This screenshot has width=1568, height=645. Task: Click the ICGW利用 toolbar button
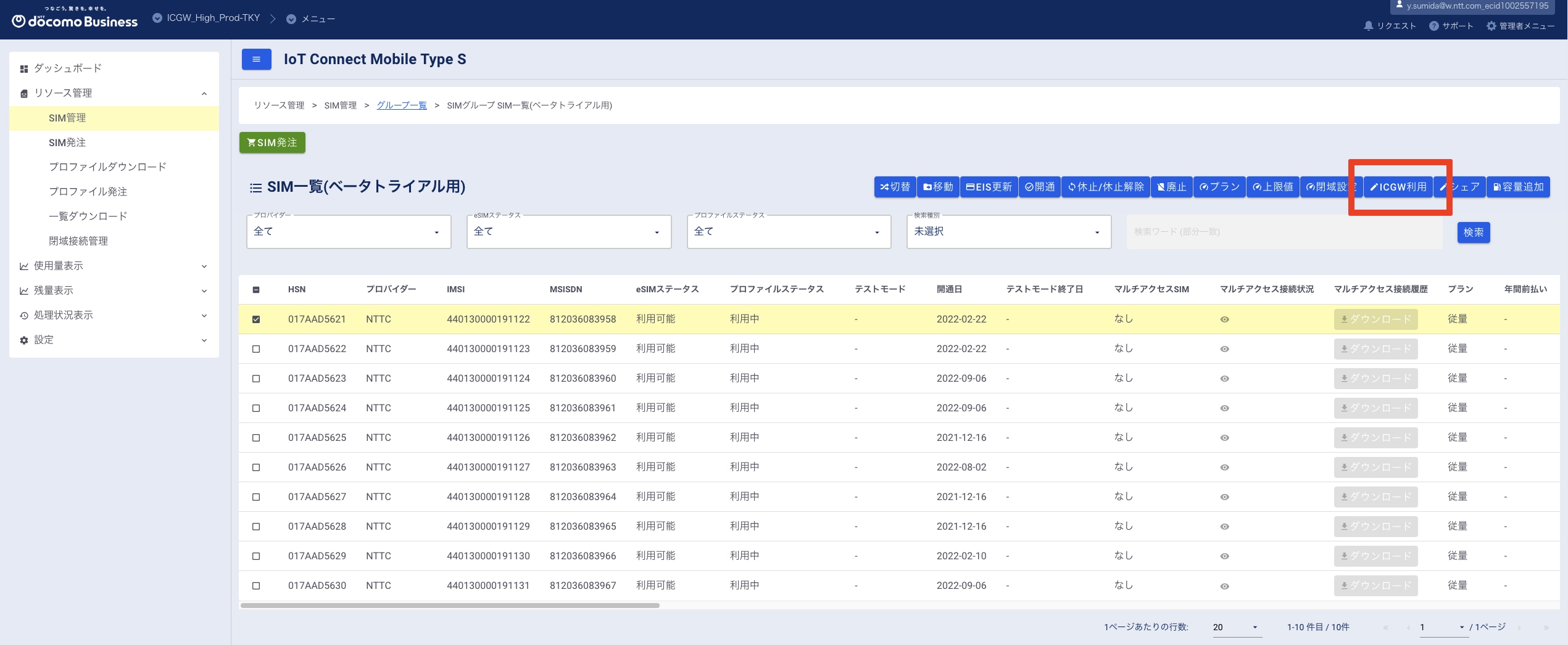[1398, 187]
